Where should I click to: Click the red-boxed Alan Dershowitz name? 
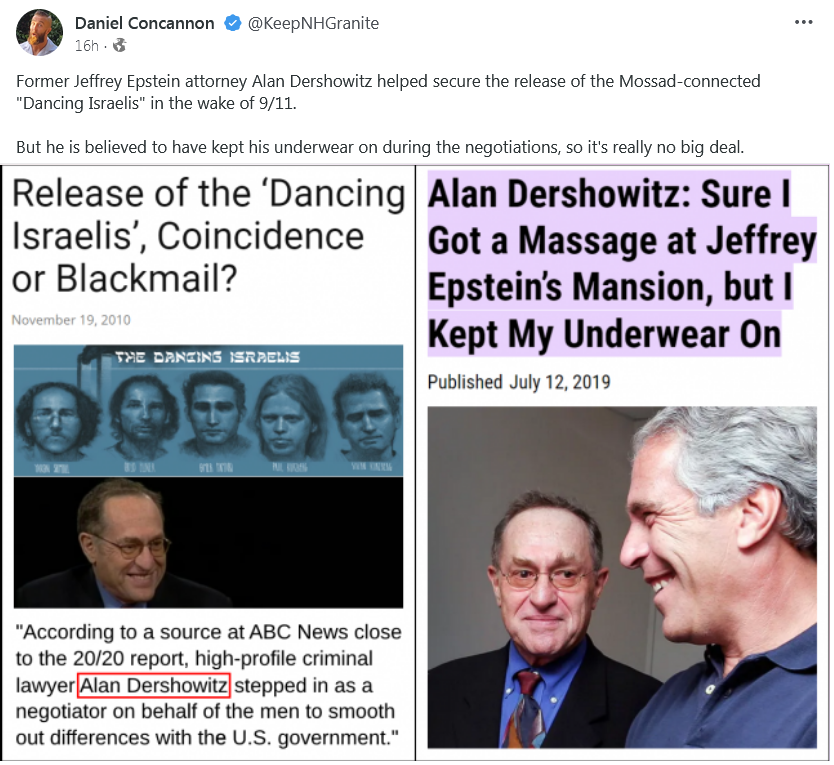pos(154,685)
